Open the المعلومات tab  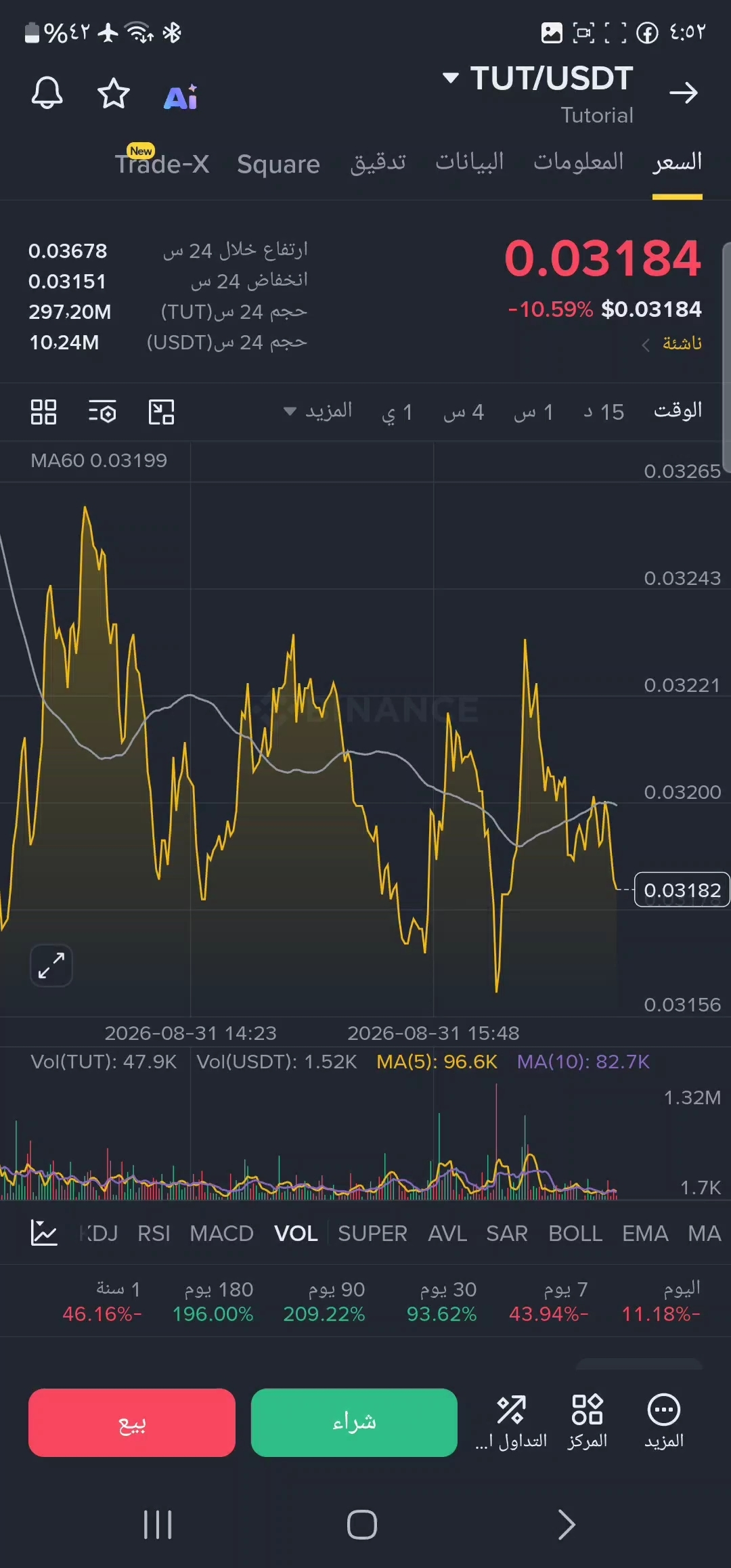point(579,161)
